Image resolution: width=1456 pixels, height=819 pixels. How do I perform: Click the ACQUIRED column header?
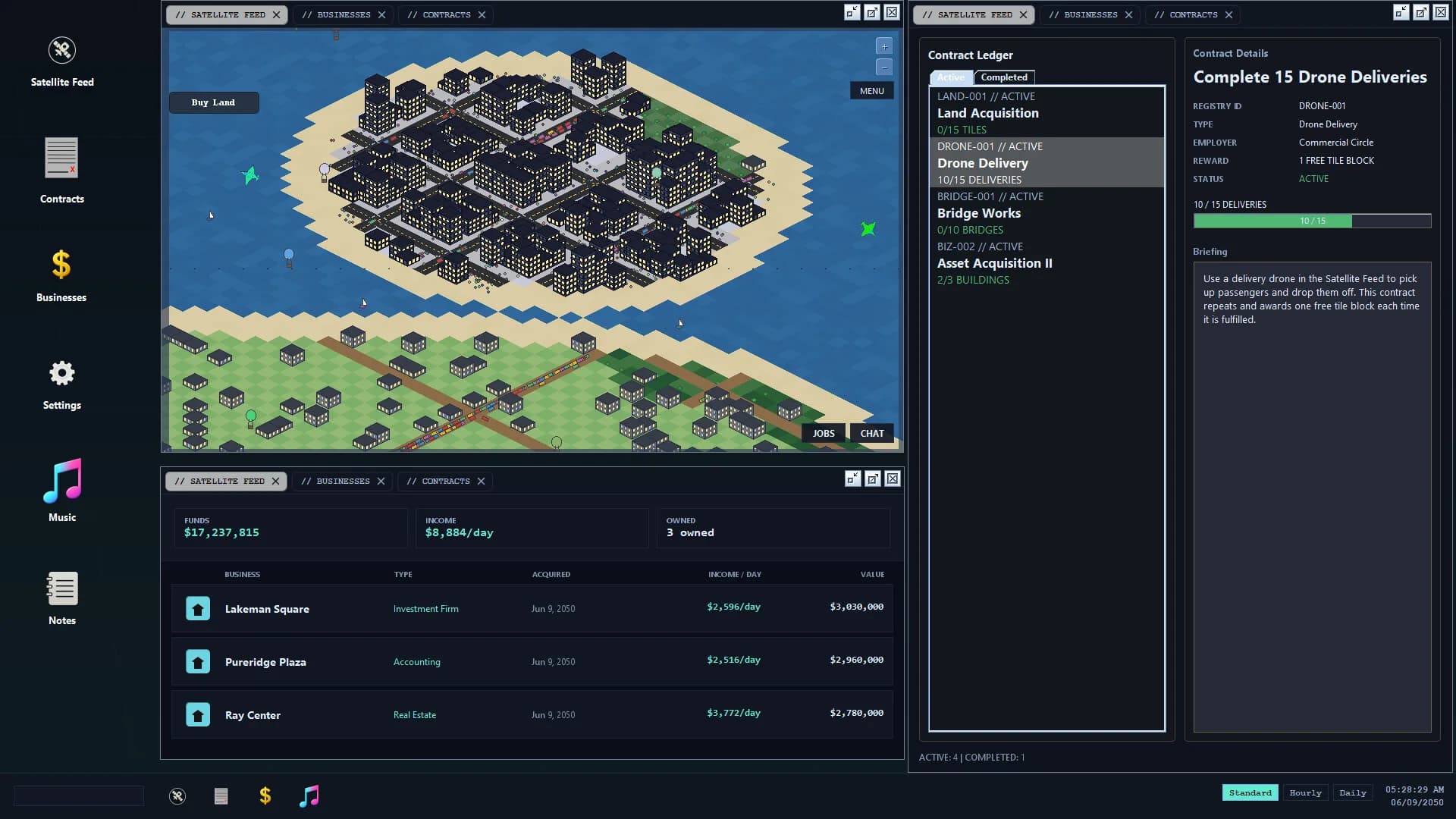tap(551, 575)
